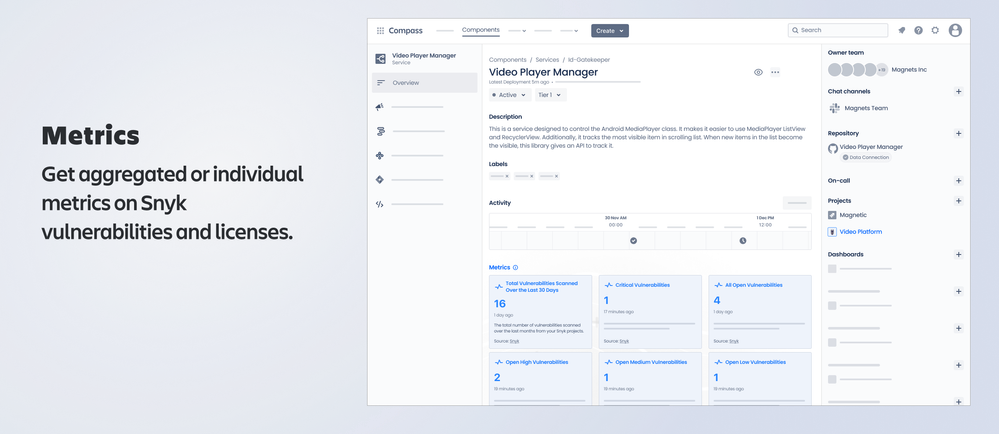Open the megaphone announcements sidebar icon

coord(380,107)
